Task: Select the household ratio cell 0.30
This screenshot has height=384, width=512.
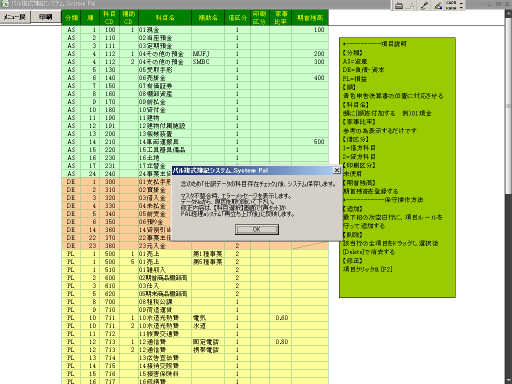Action: tap(280, 342)
